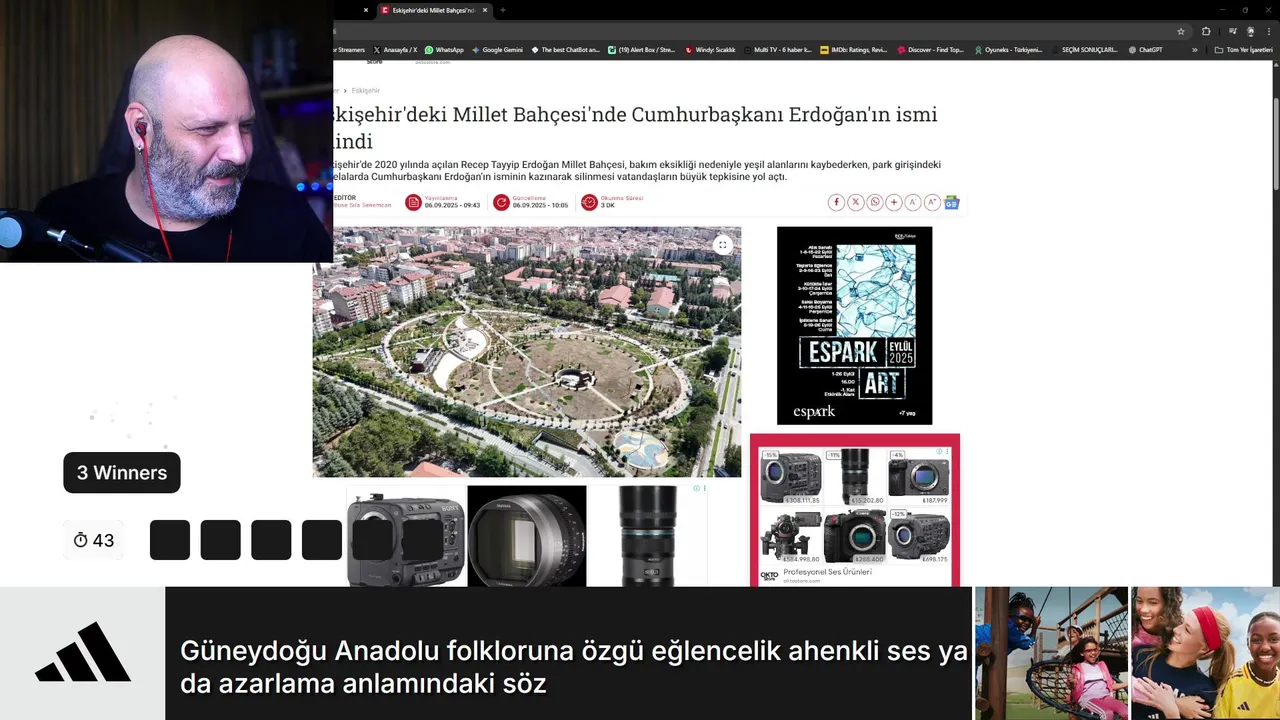Open SEÇİM SONUÇLARI bookmark
Screen dimensions: 1280x720
pyautogui.click(x=1084, y=49)
